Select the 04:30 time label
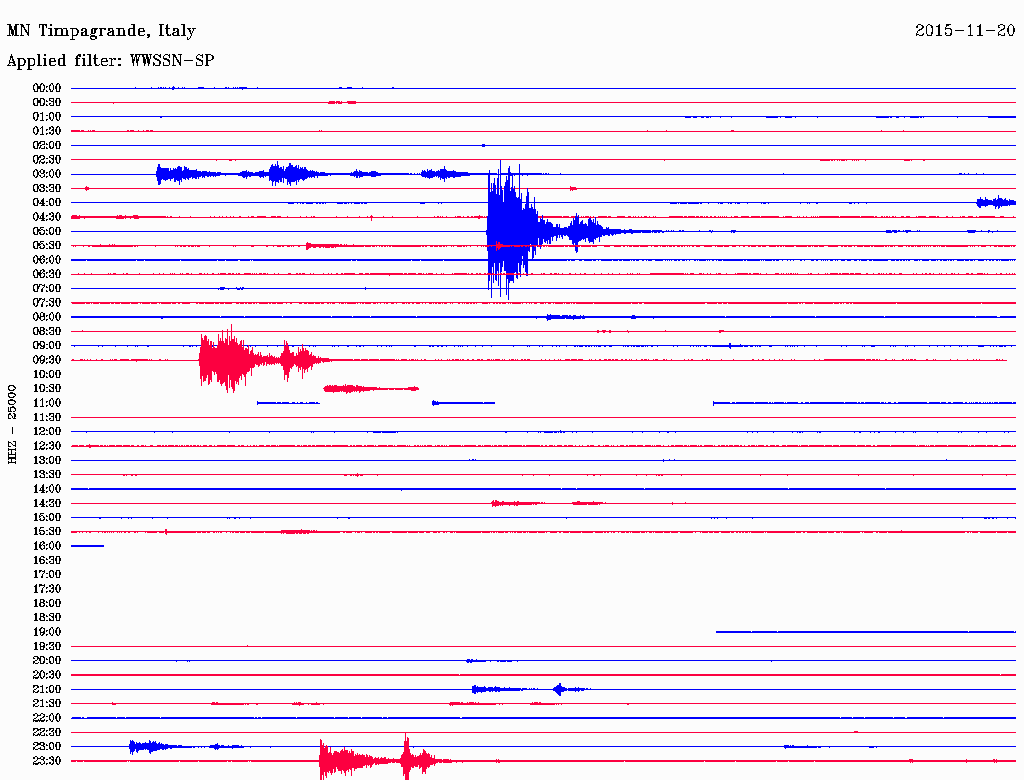 (x=47, y=217)
